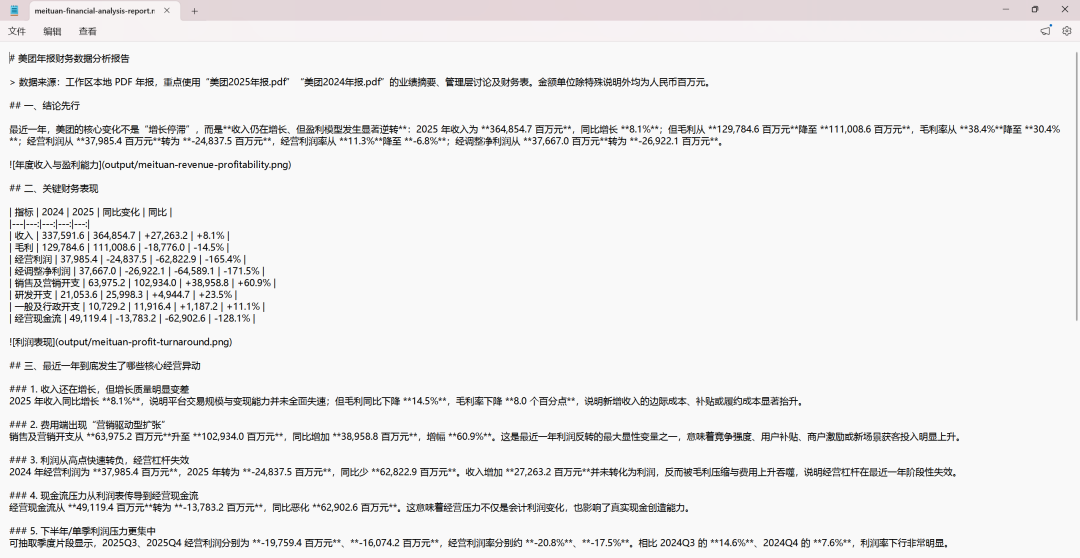Click the heading '## 三、最近一年到底发生了哪些核心经营异动'
The image size is (1080, 558).
pyautogui.click(x=105, y=365)
